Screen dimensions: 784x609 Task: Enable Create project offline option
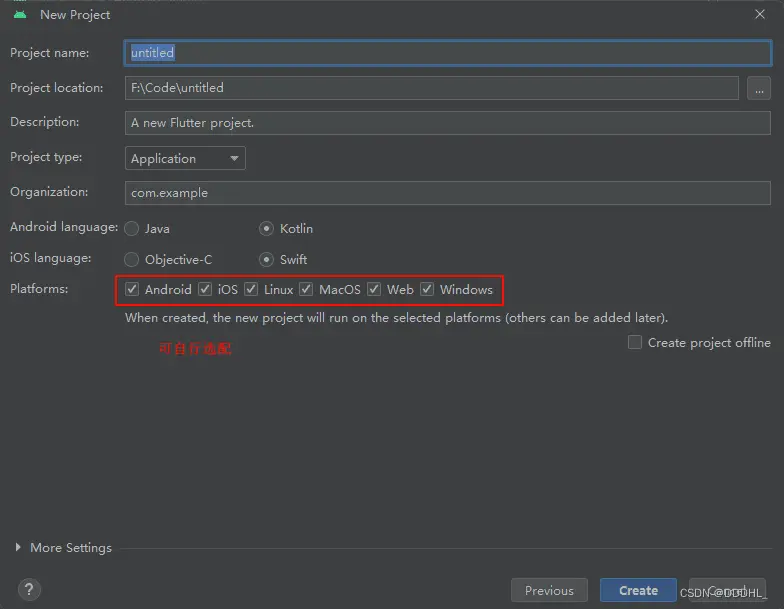point(634,342)
